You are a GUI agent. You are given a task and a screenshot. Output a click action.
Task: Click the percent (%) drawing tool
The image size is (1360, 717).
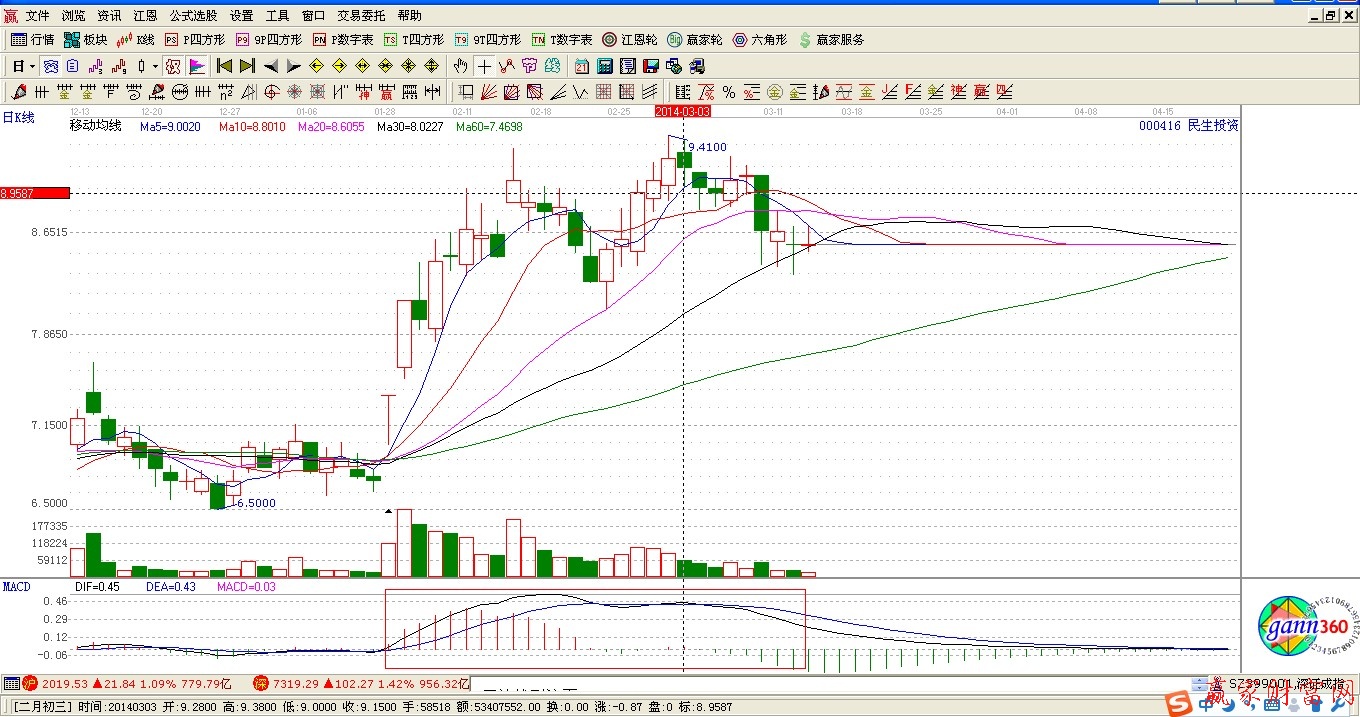point(729,92)
